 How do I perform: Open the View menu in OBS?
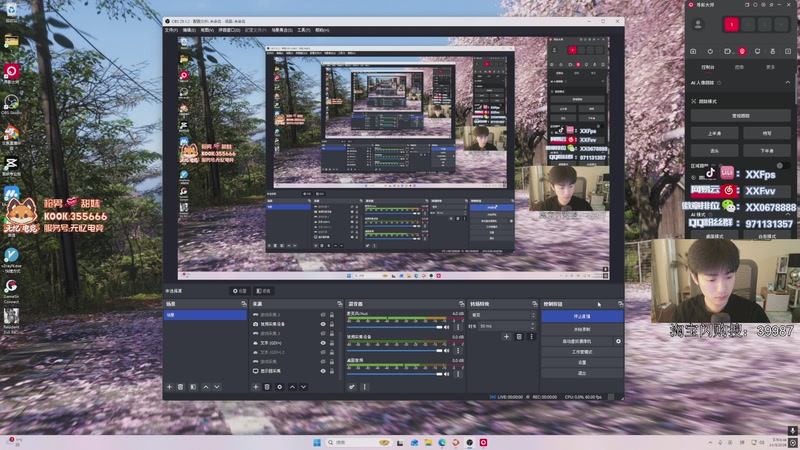point(207,30)
